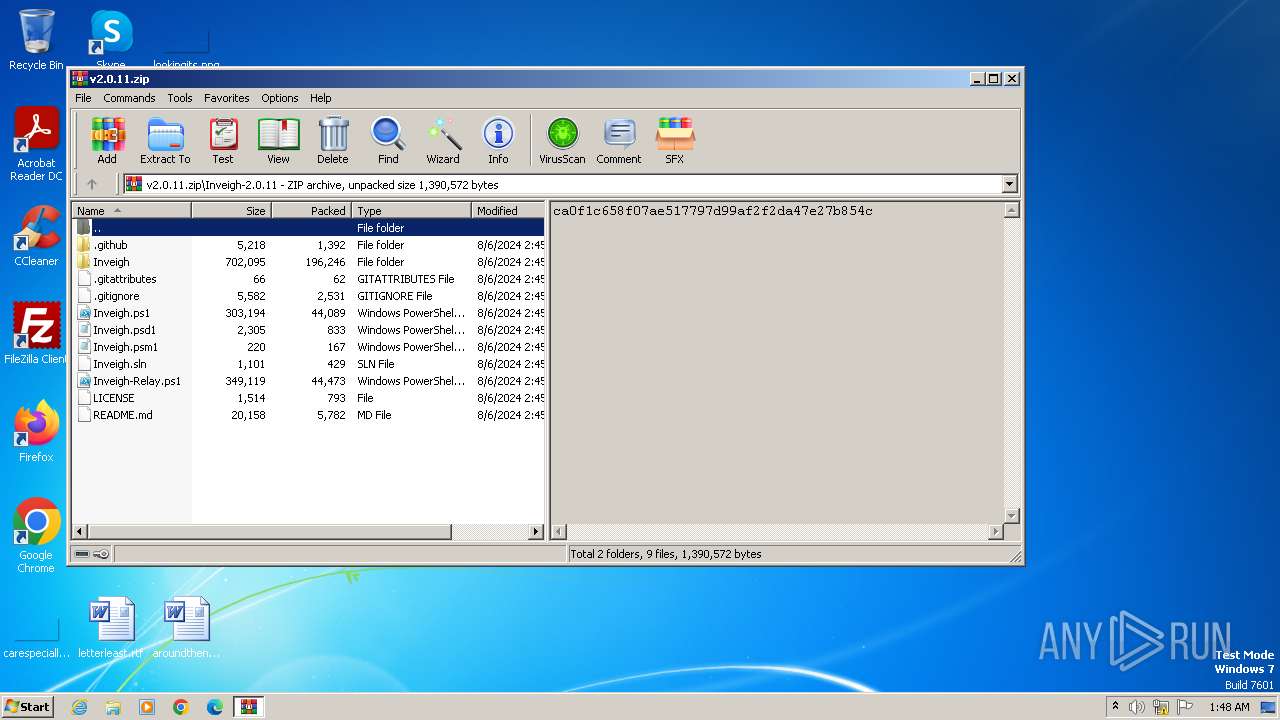Open Firefox desktop shortcut
The width and height of the screenshot is (1280, 720).
(x=36, y=432)
